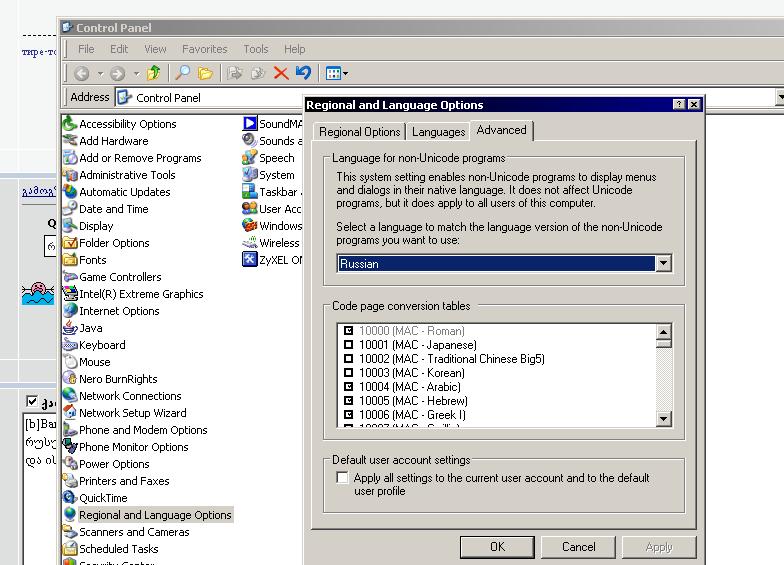This screenshot has width=784, height=565.
Task: Open the Java control panel item
Action: point(82,328)
